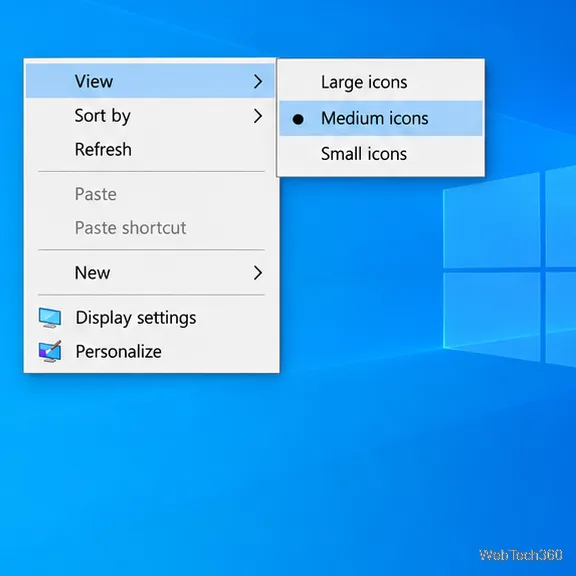Click the bullet beside Medium icons
This screenshot has width=576, height=576.
[298, 119]
